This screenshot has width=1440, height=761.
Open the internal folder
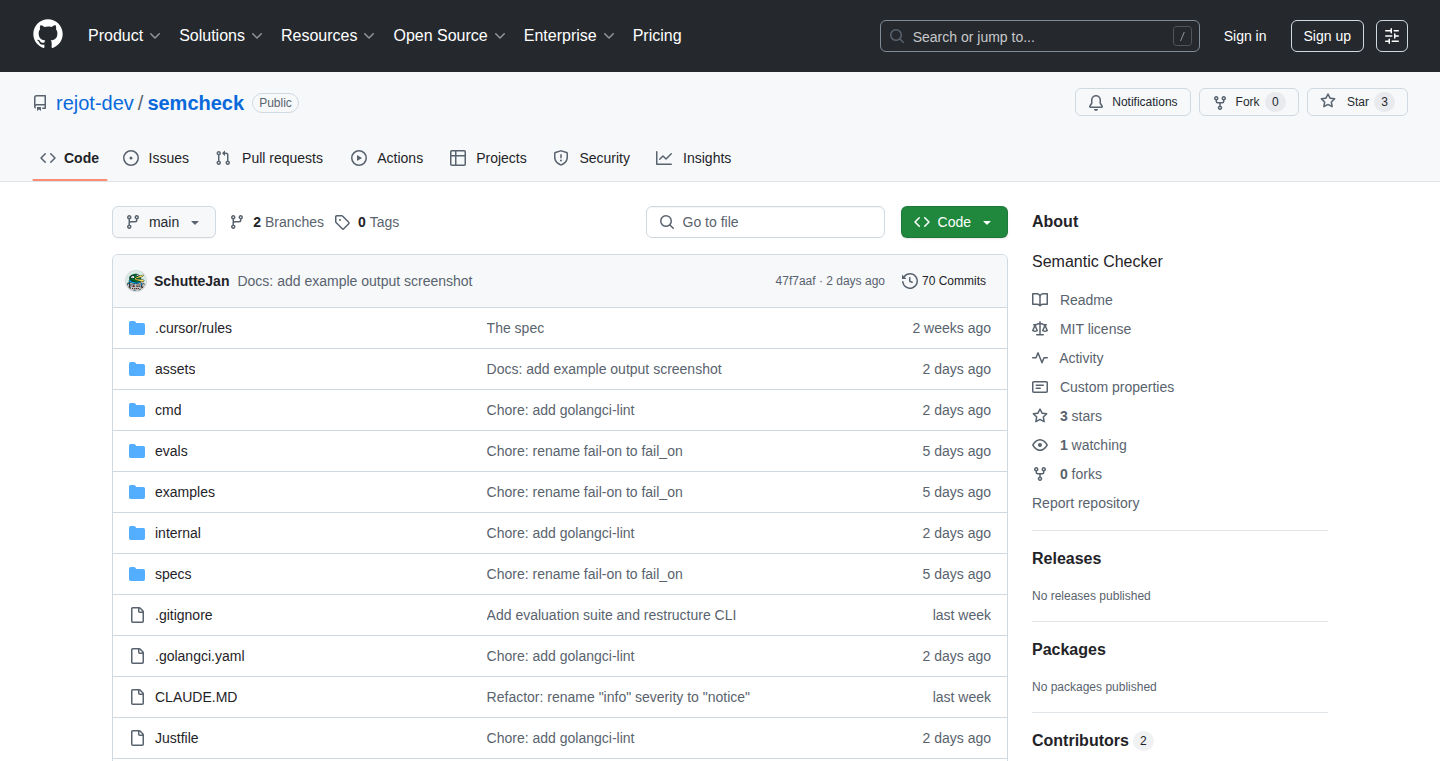(178, 533)
